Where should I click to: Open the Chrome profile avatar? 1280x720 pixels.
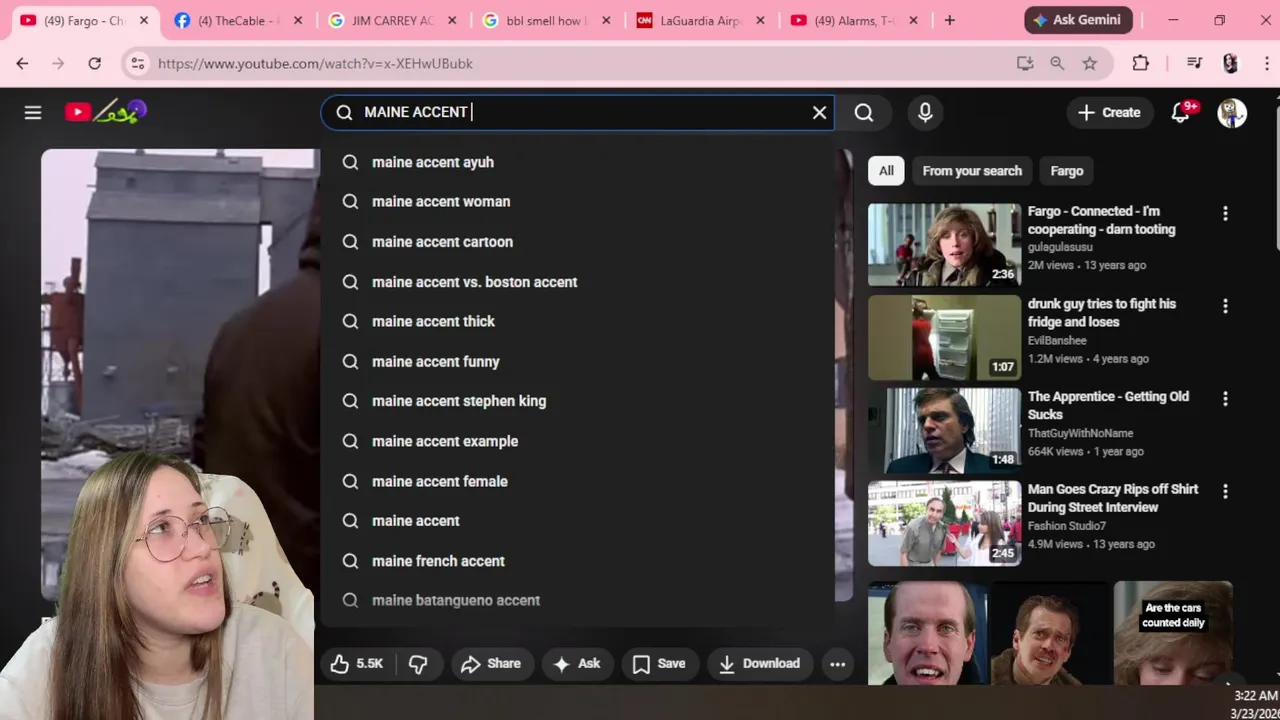point(1230,63)
